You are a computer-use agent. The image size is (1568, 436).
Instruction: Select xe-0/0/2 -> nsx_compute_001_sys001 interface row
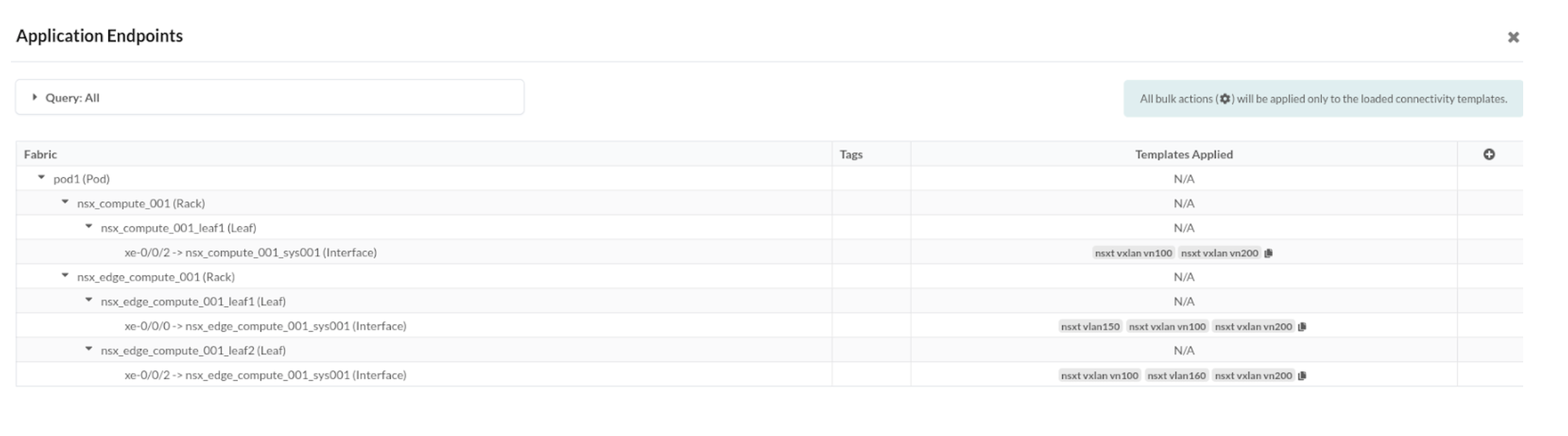[x=250, y=253]
